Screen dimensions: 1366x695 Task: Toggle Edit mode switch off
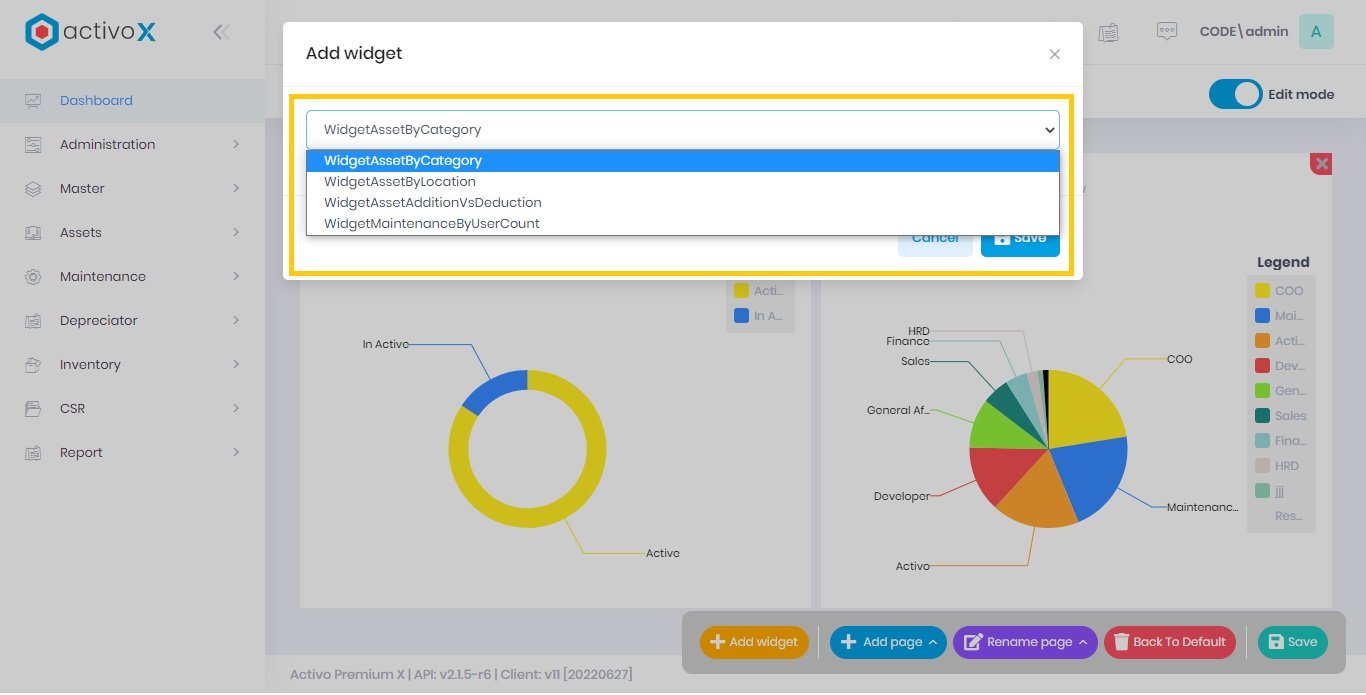point(1235,94)
